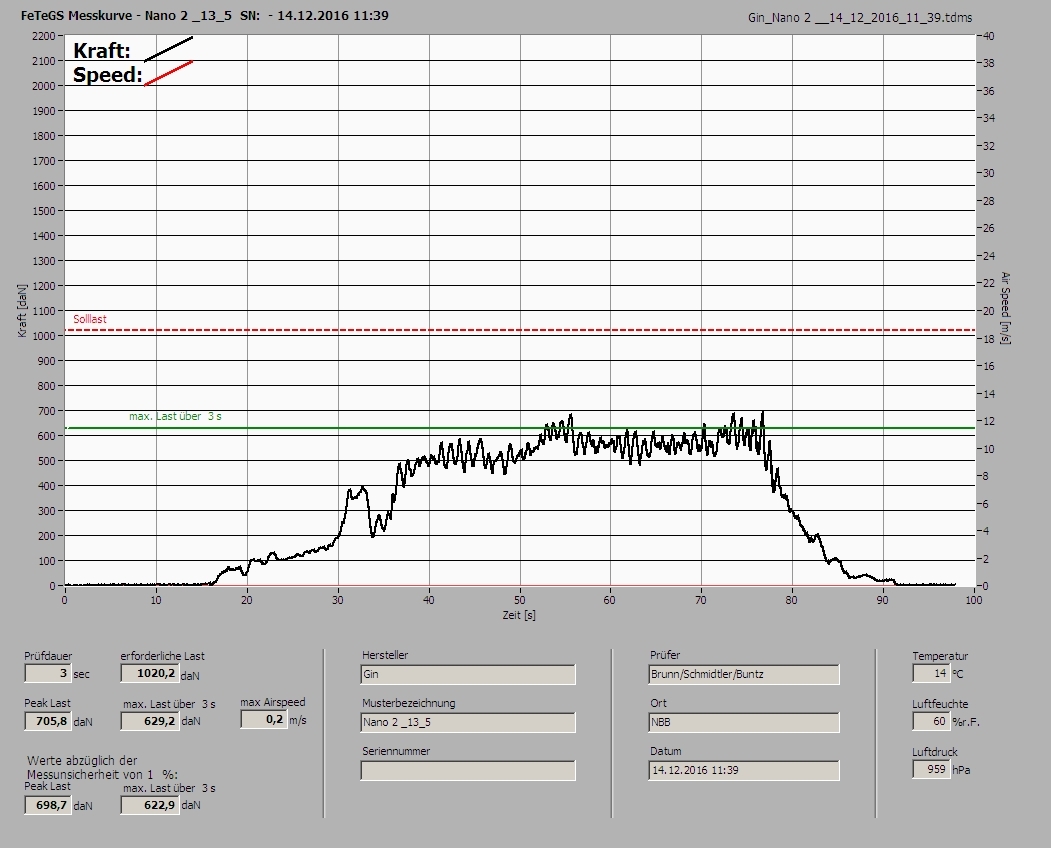The image size is (1051, 848).
Task: Click the 40 tick on Air Speed axis
Action: tap(988, 36)
